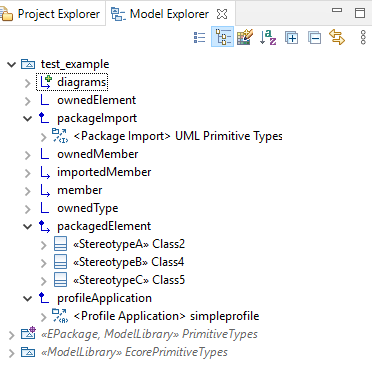Screen dimensions: 372x373
Task: Click the packagedElement containment icon
Action: point(44,226)
